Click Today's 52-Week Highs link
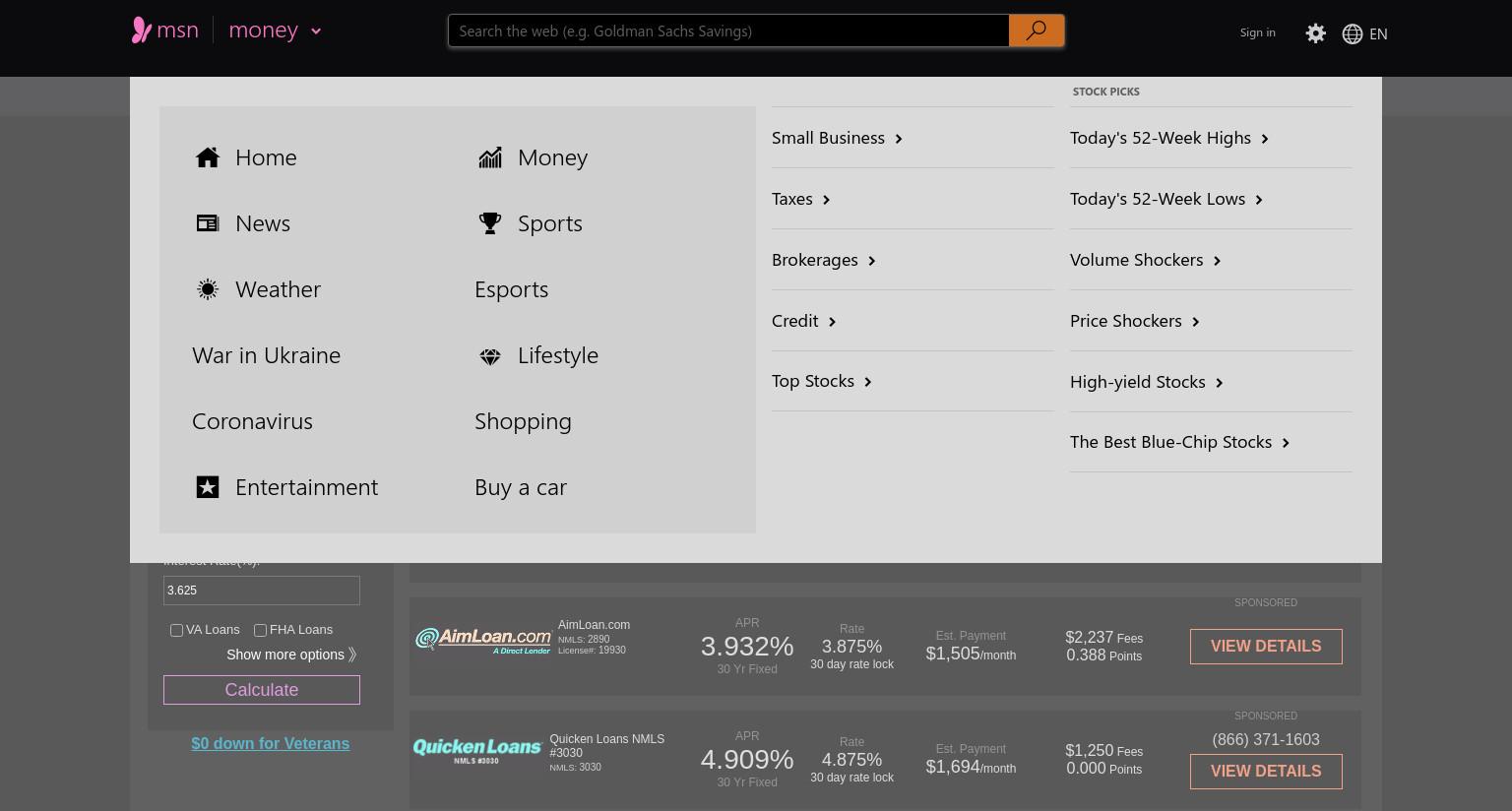The image size is (1512, 811). (x=1161, y=138)
